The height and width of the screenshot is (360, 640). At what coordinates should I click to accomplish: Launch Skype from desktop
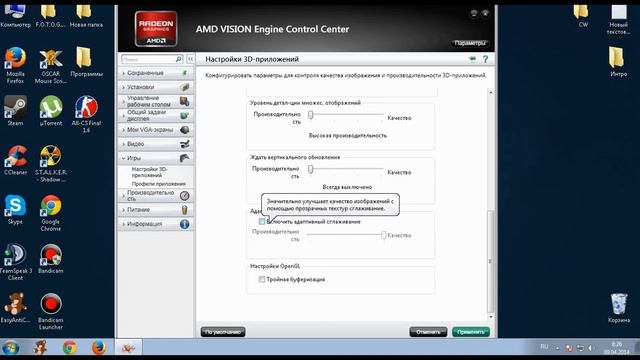[15, 209]
